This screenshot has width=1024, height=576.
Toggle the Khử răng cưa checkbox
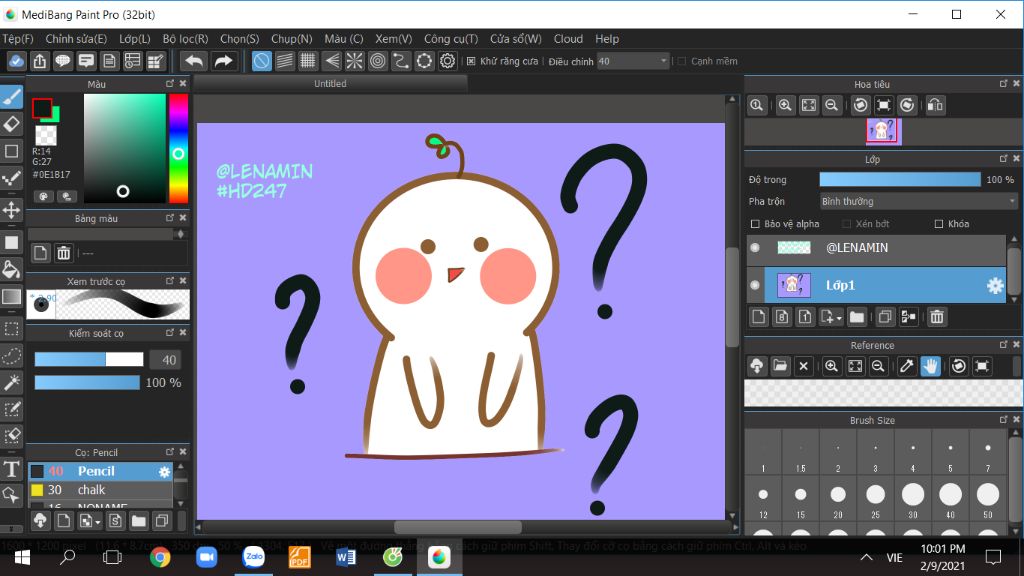tap(472, 61)
